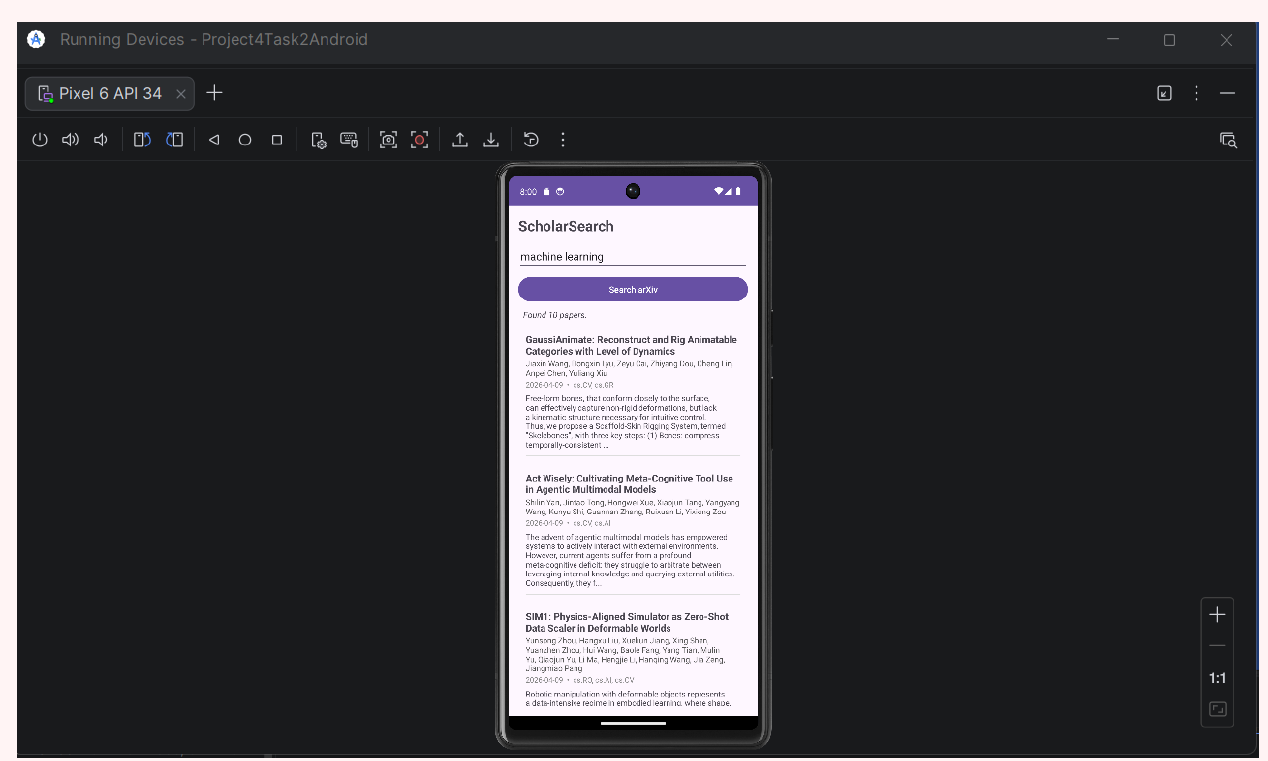This screenshot has height=761, width=1268.
Task: Open the device window search icon at far right
Action: tap(1228, 140)
